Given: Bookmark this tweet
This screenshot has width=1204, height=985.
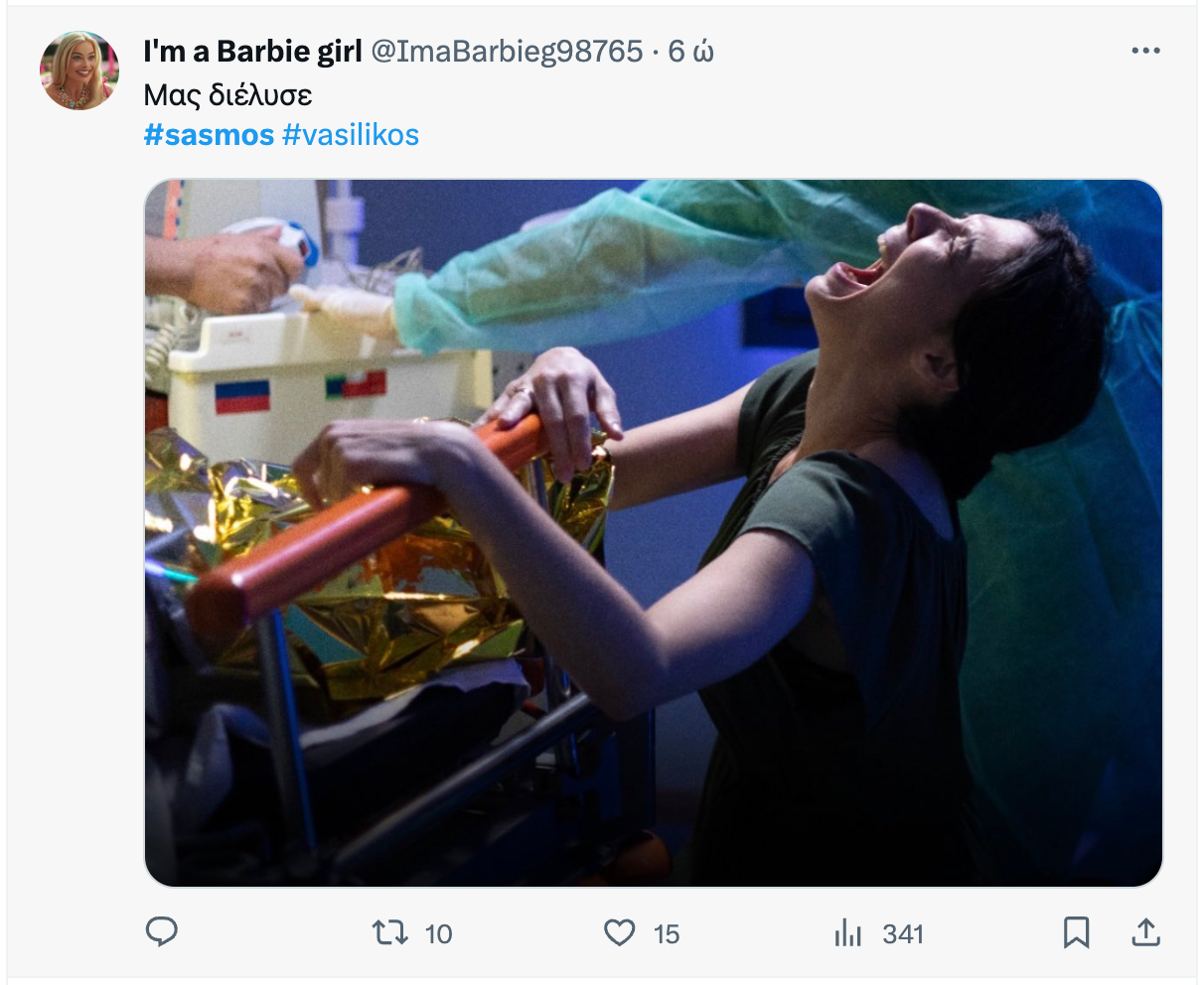Looking at the screenshot, I should click(1077, 932).
